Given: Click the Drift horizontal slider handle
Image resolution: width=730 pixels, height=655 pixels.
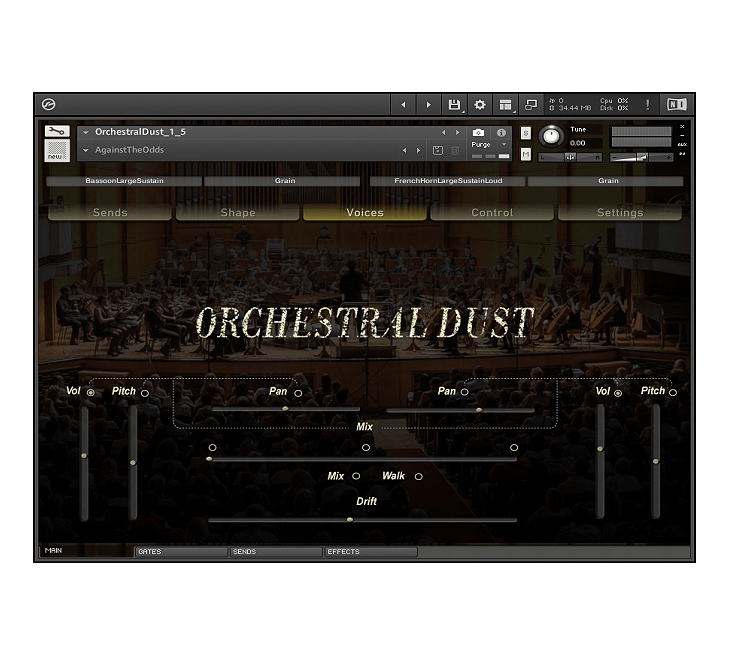Looking at the screenshot, I should 350,520.
